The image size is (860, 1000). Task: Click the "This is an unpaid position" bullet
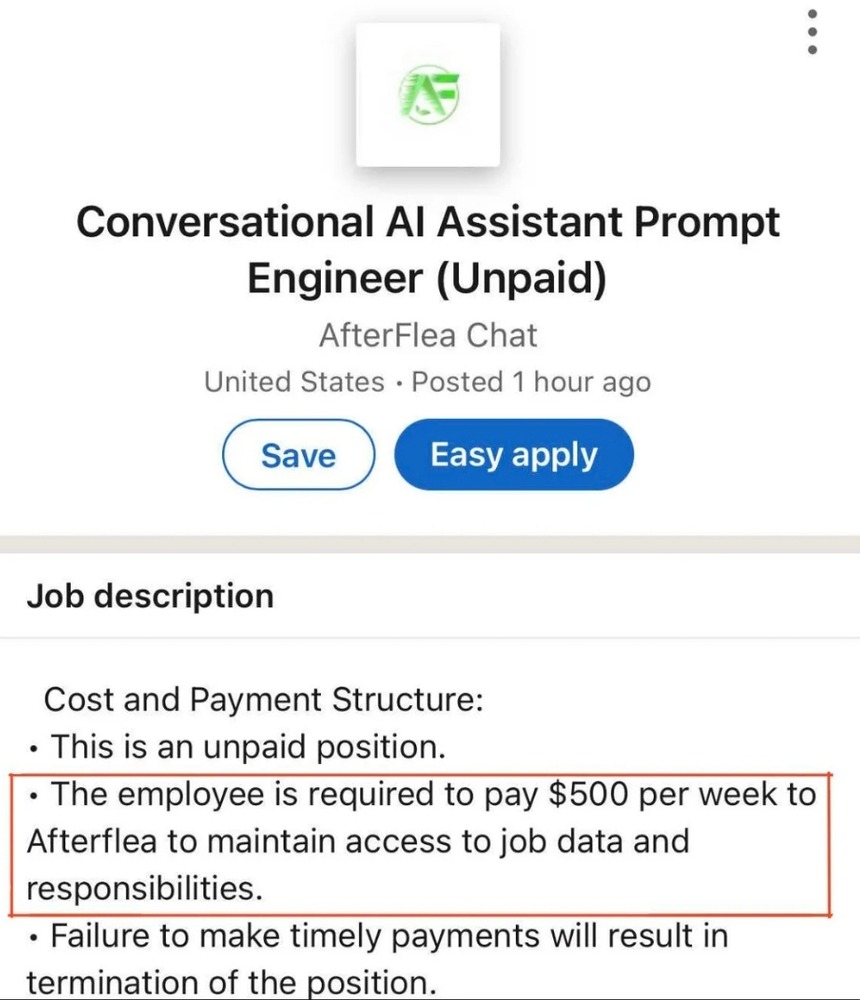pyautogui.click(x=246, y=746)
